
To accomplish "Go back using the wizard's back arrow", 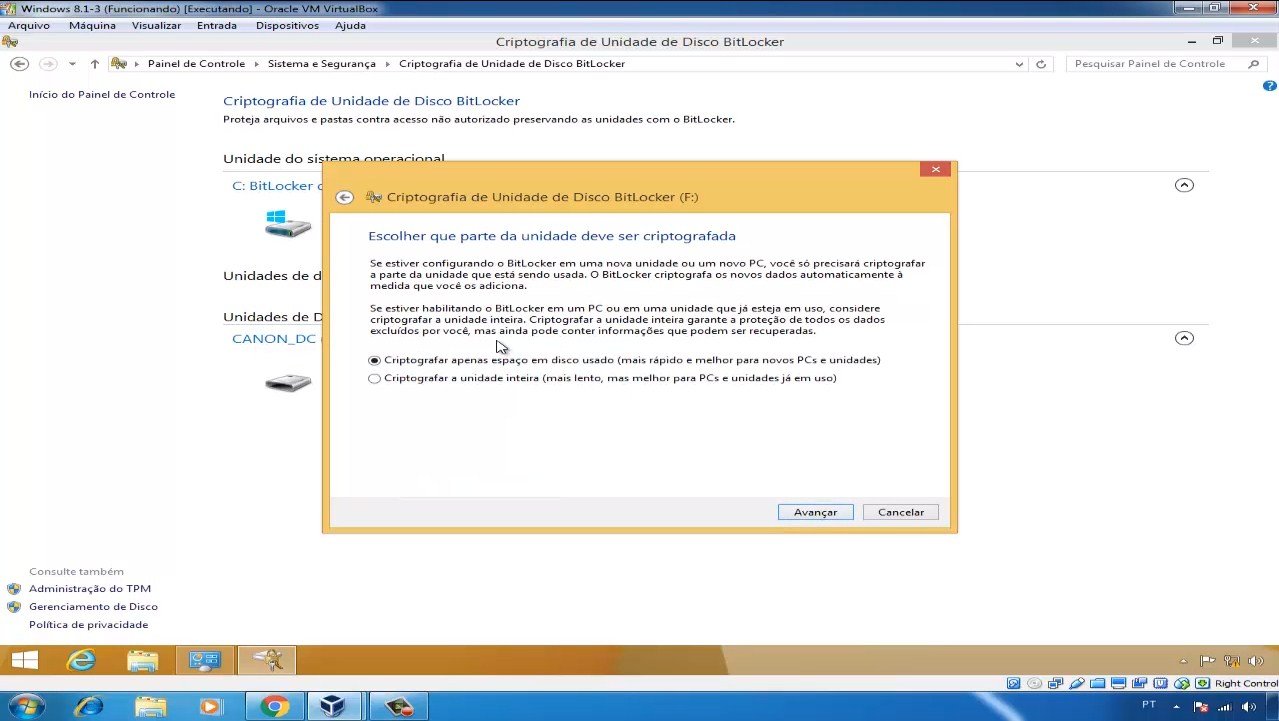I will (x=345, y=197).
